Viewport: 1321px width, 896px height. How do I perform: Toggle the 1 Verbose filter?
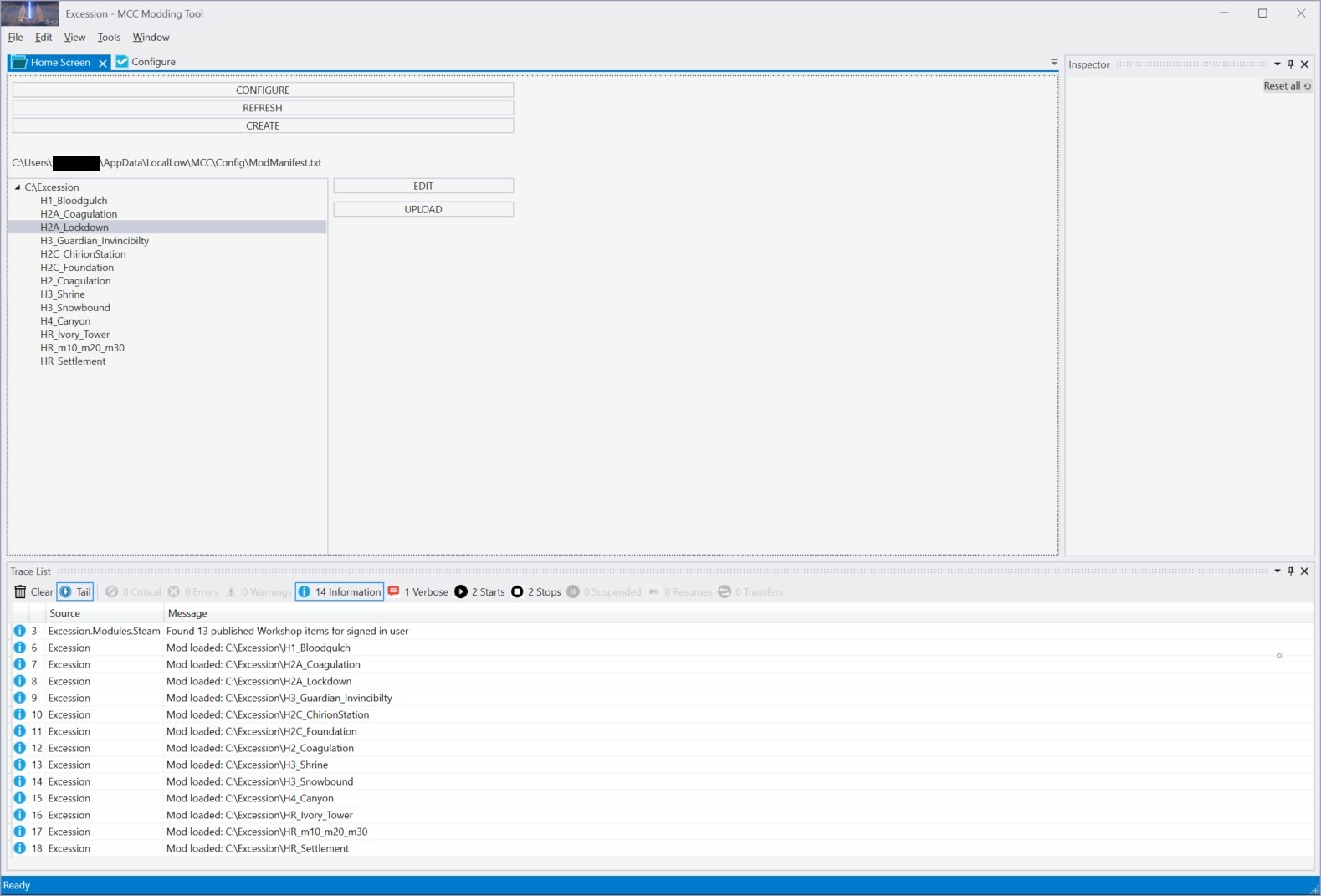coord(418,591)
